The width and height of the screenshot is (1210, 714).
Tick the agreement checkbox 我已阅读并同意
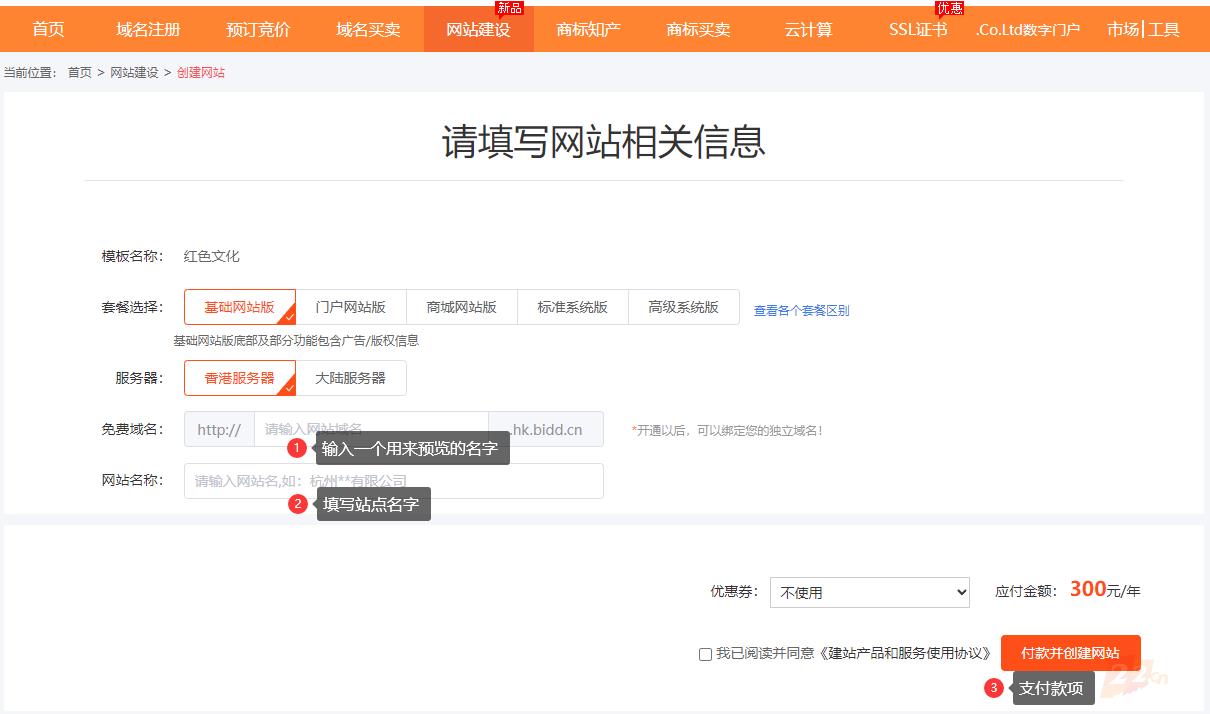click(705, 654)
